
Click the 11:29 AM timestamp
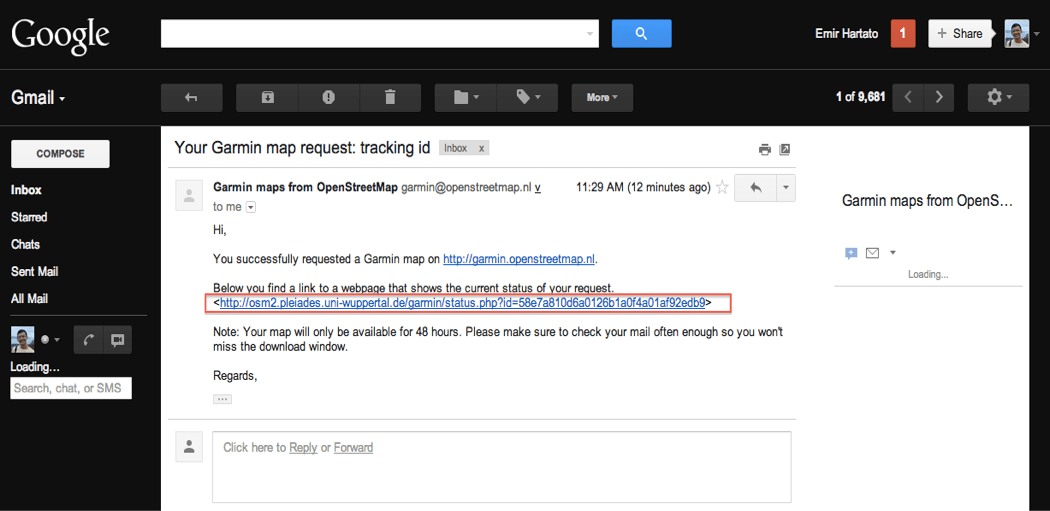pos(643,188)
